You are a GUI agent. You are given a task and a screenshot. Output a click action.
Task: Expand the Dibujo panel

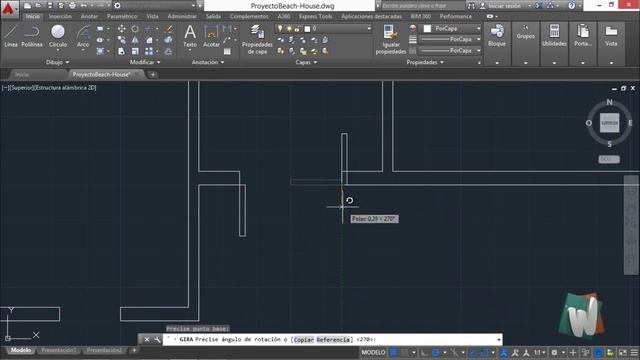58,62
